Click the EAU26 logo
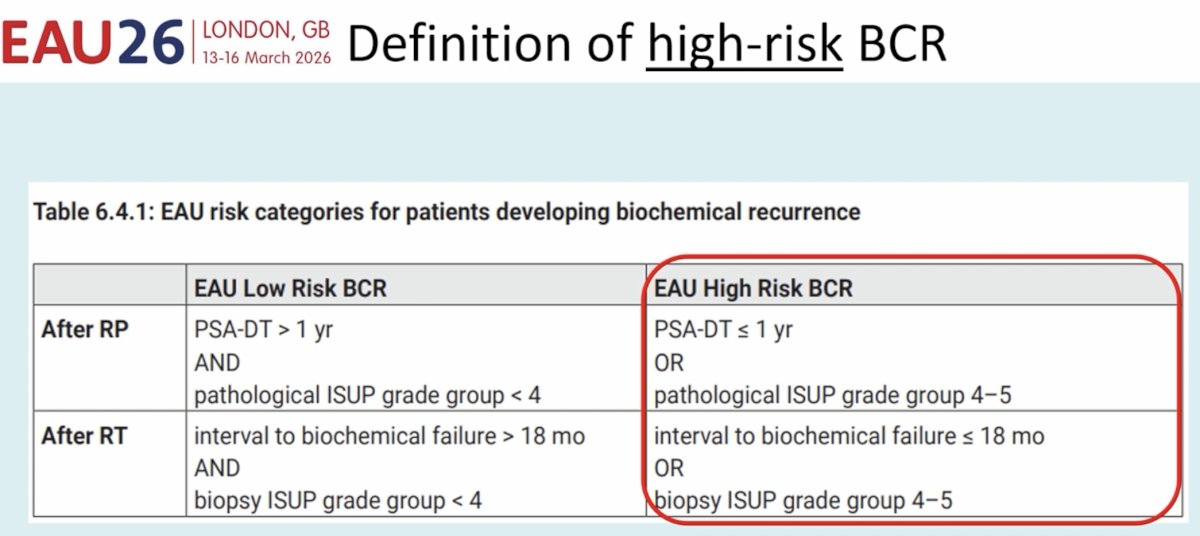This screenshot has height=536, width=1200. pyautogui.click(x=94, y=41)
